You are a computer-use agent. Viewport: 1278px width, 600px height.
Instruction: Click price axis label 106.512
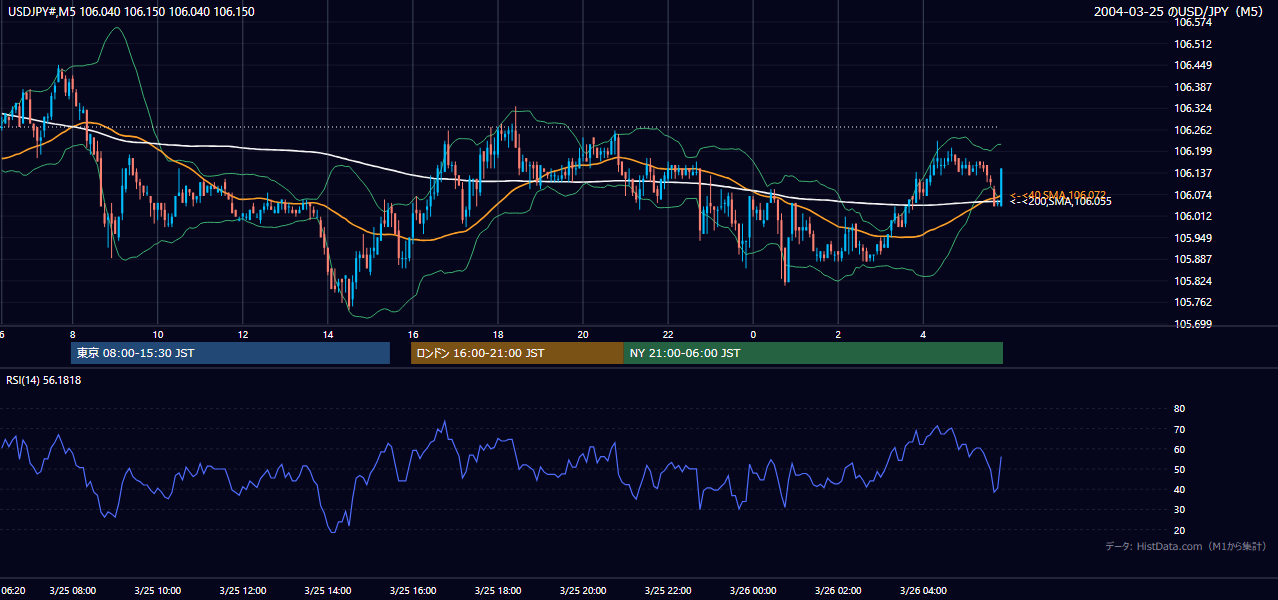[1194, 44]
